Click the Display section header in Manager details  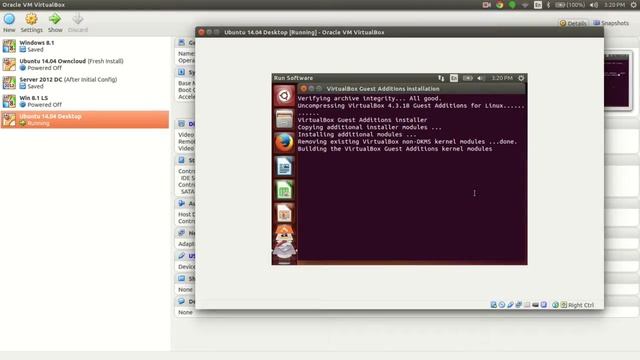point(186,124)
